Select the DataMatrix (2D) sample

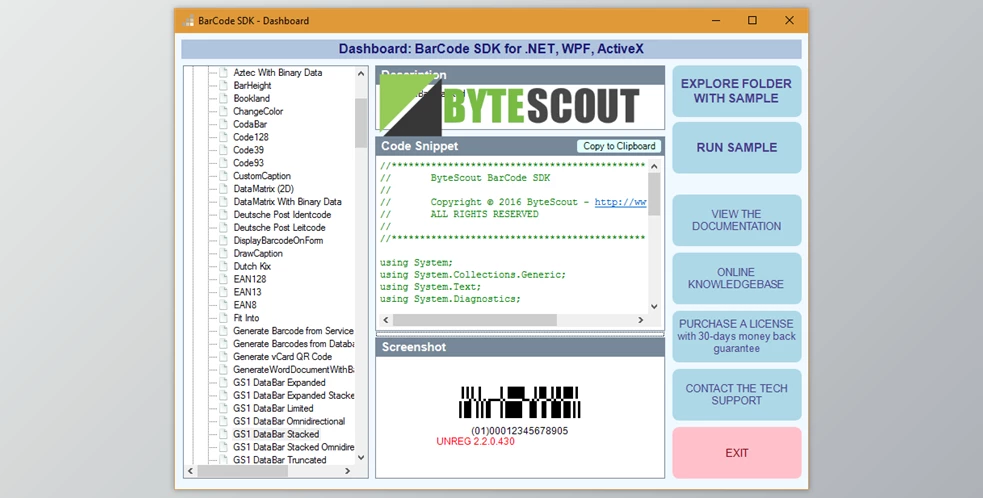point(263,189)
